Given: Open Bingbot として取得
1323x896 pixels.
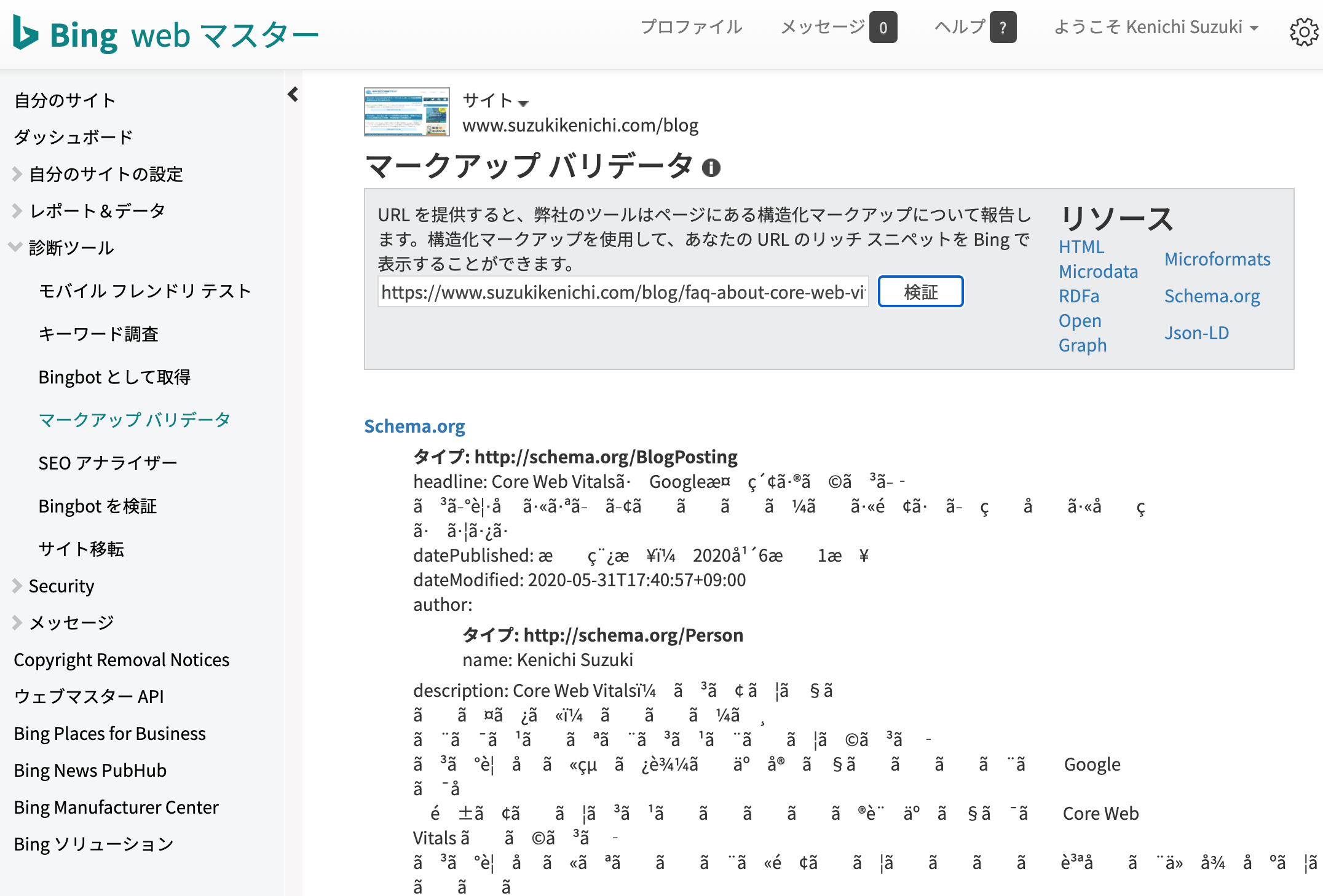Looking at the screenshot, I should point(114,377).
